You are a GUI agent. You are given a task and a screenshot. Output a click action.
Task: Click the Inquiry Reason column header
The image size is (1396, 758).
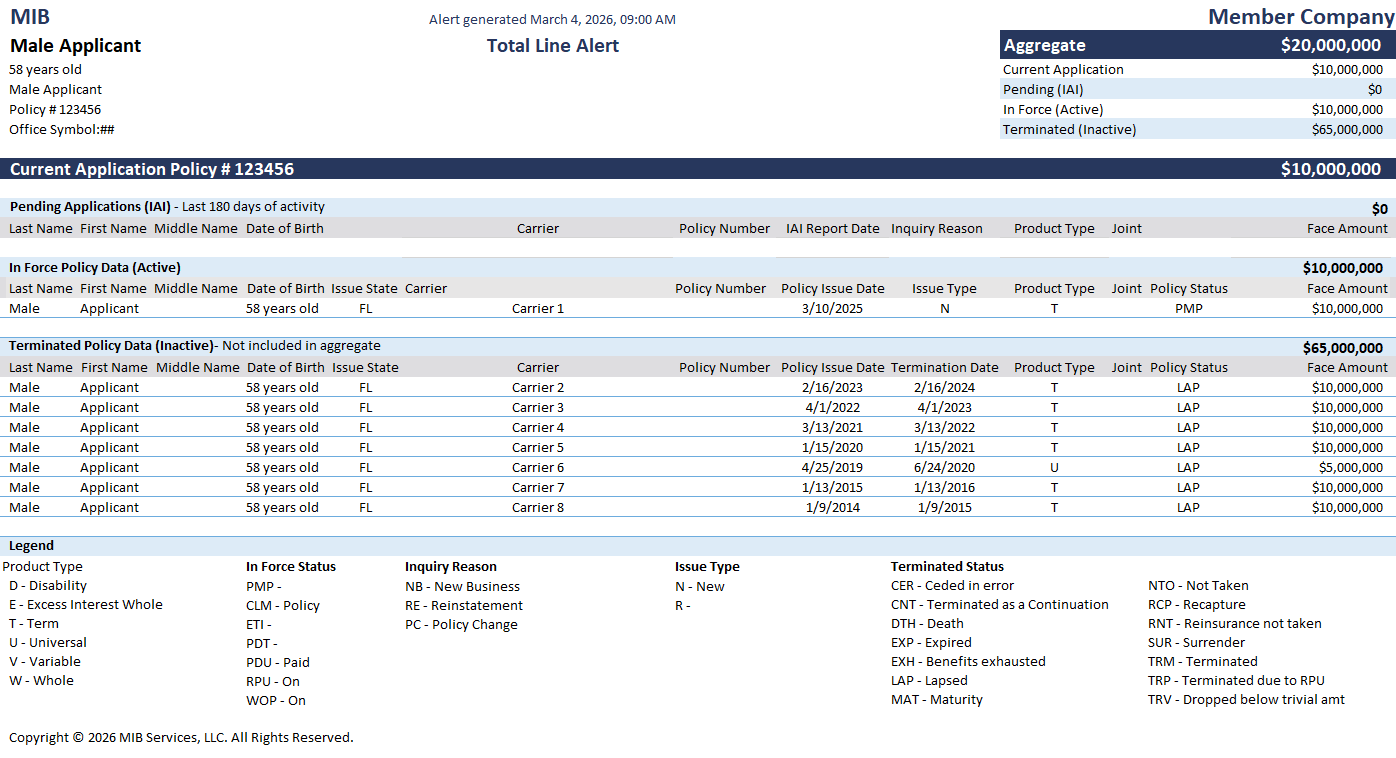point(937,228)
